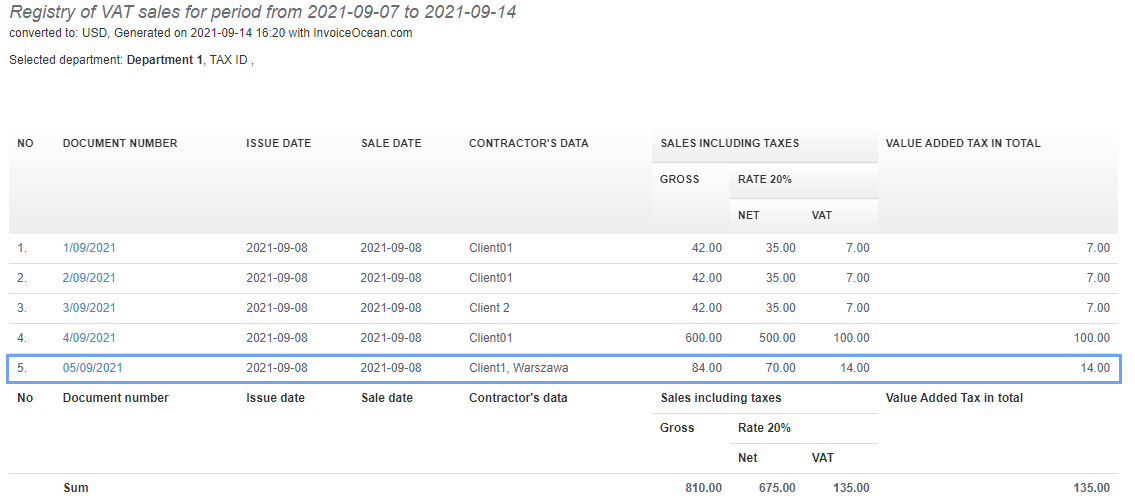Click the Contractor's Data top header
Image resolution: width=1135 pixels, height=499 pixels.
(x=528, y=143)
